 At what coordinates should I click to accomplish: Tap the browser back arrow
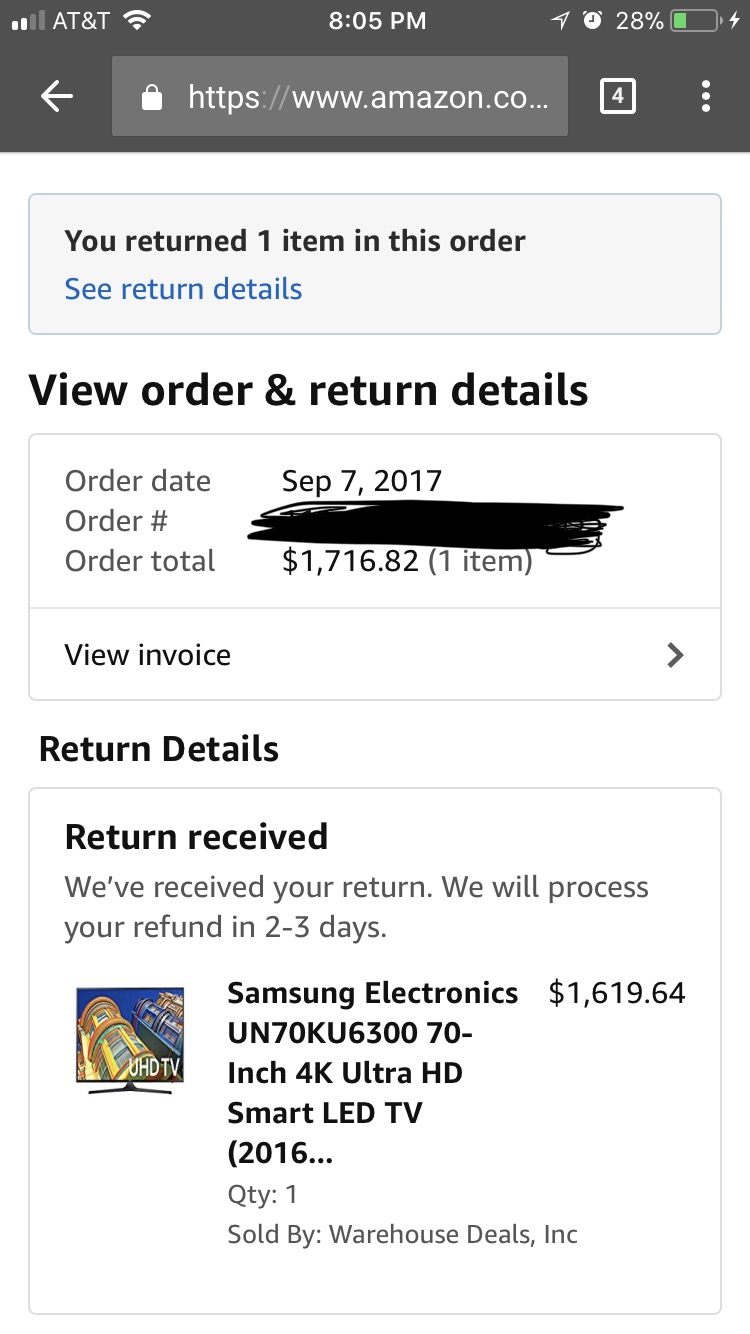coord(57,97)
